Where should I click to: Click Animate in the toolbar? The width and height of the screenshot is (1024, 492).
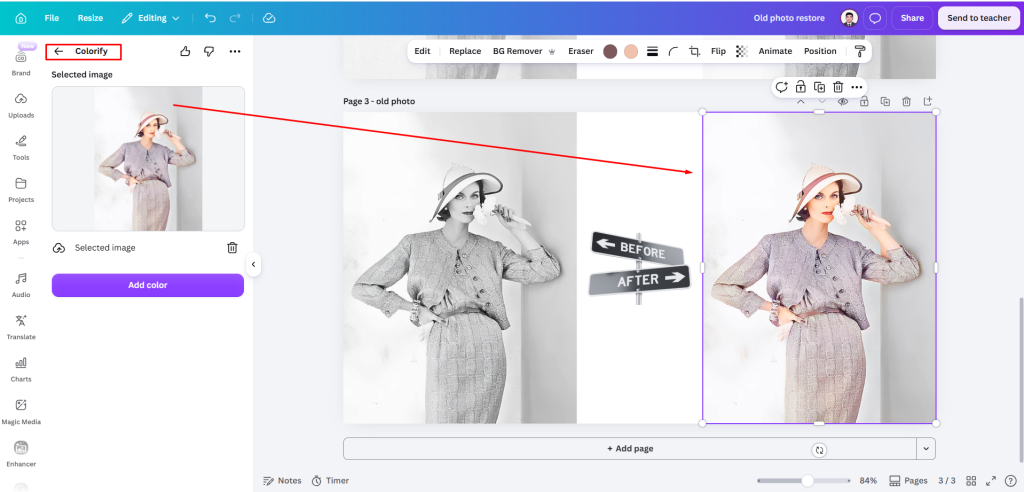(x=775, y=51)
